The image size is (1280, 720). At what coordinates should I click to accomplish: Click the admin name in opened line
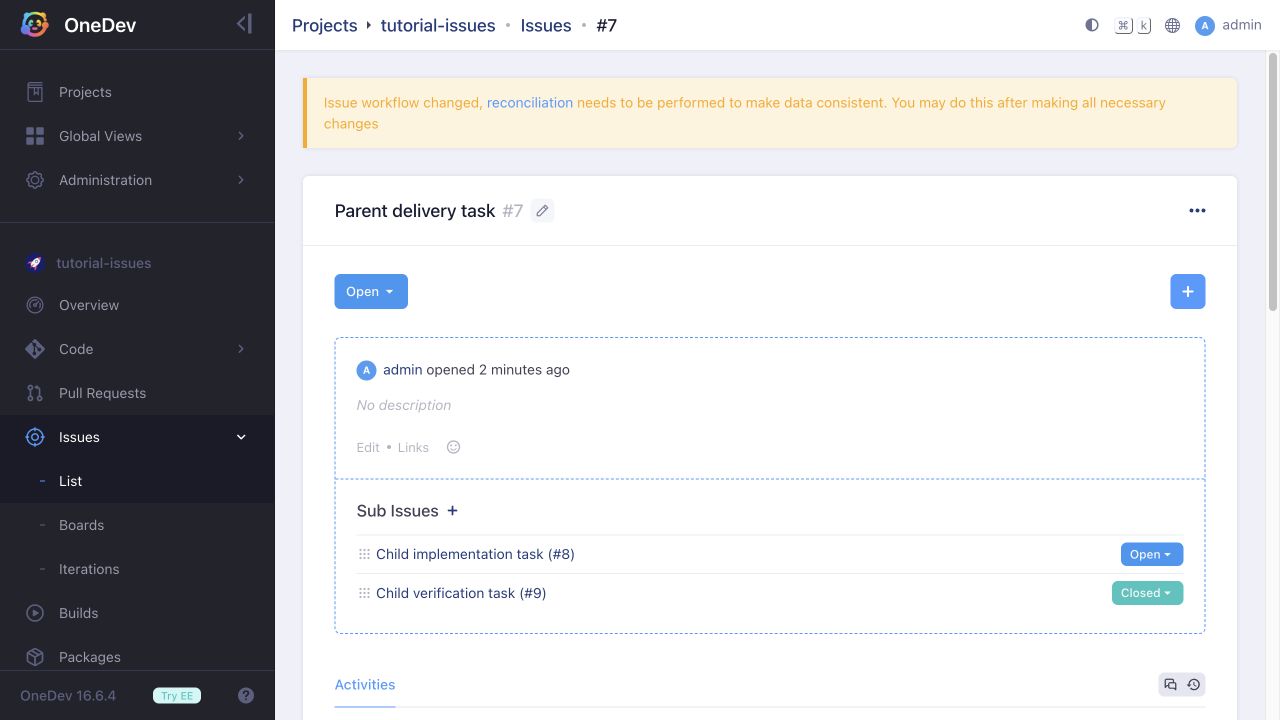click(x=403, y=370)
